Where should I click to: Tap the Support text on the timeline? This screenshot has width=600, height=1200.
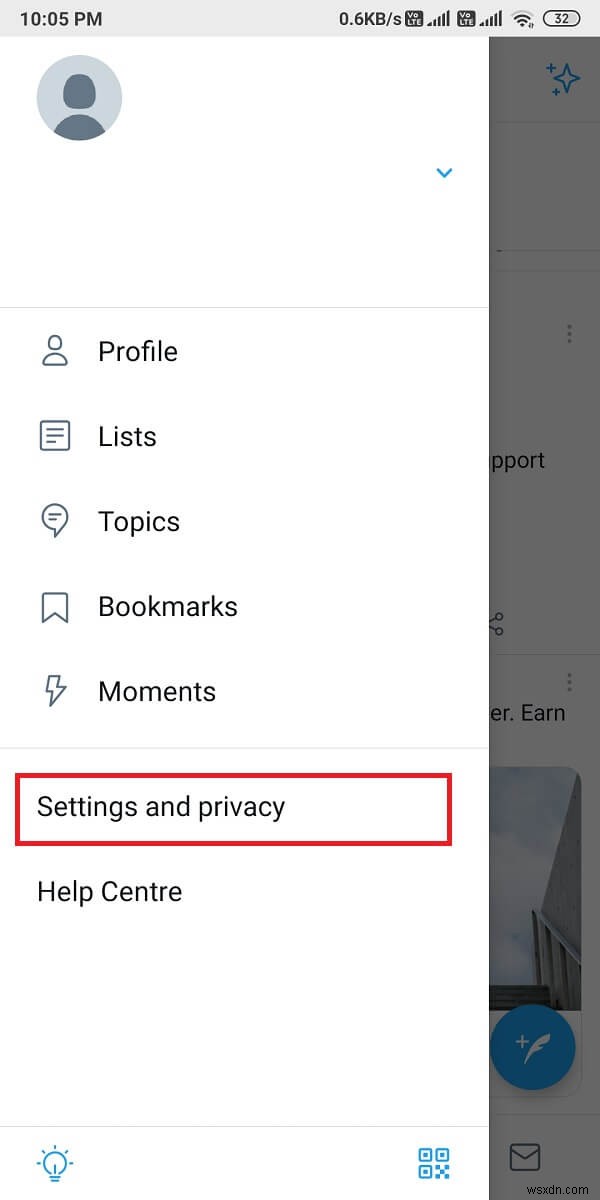point(516,460)
